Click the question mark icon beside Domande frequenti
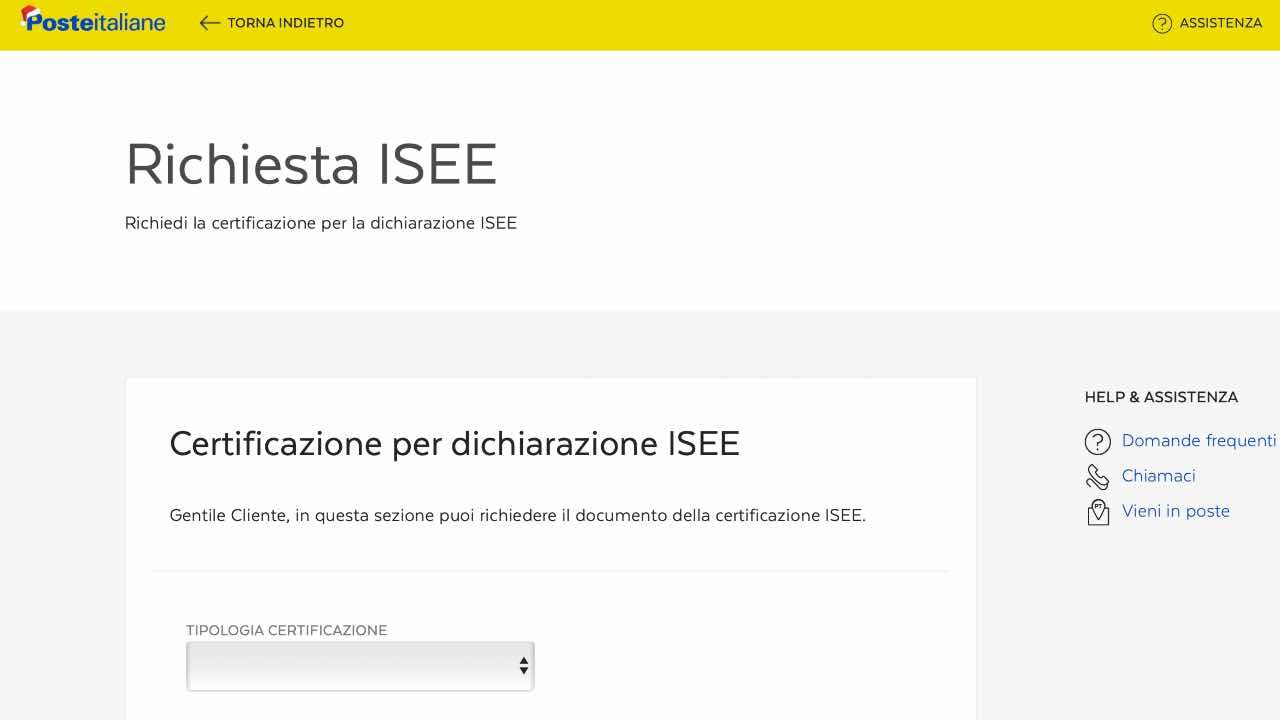Image resolution: width=1280 pixels, height=720 pixels. click(x=1098, y=441)
